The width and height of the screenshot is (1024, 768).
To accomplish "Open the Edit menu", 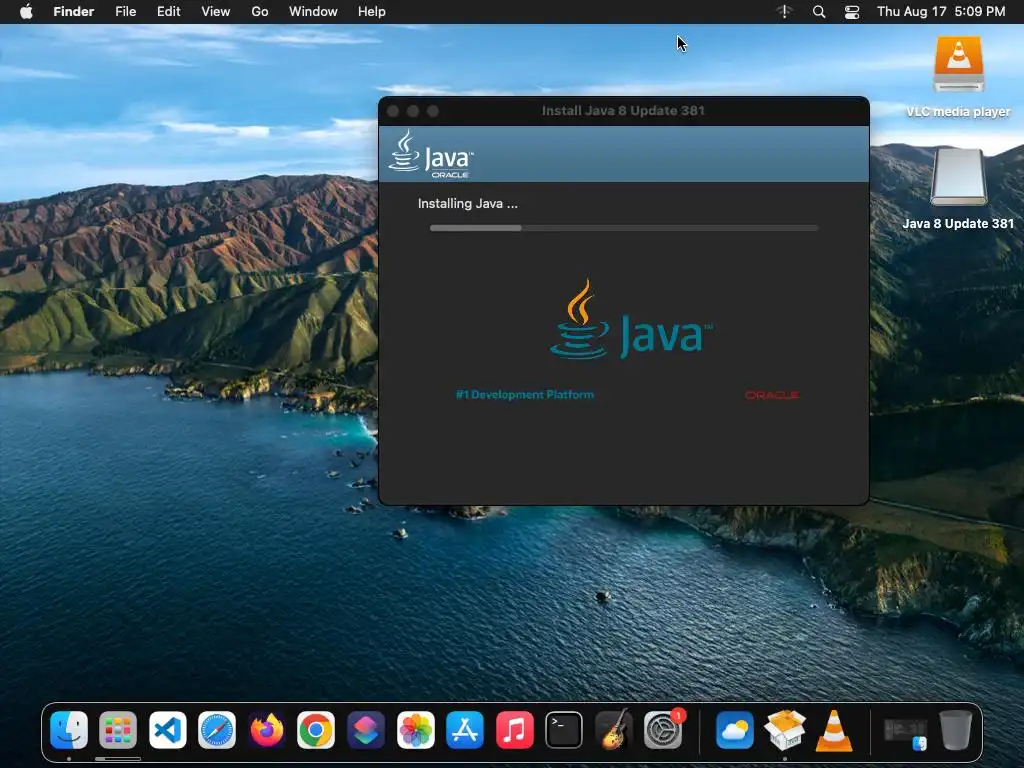I will (x=168, y=12).
